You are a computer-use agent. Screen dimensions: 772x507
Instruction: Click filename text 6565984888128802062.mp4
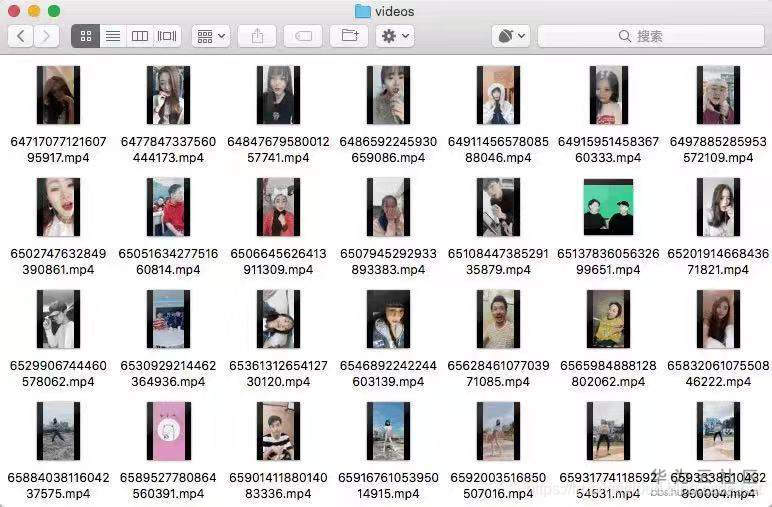click(x=609, y=374)
